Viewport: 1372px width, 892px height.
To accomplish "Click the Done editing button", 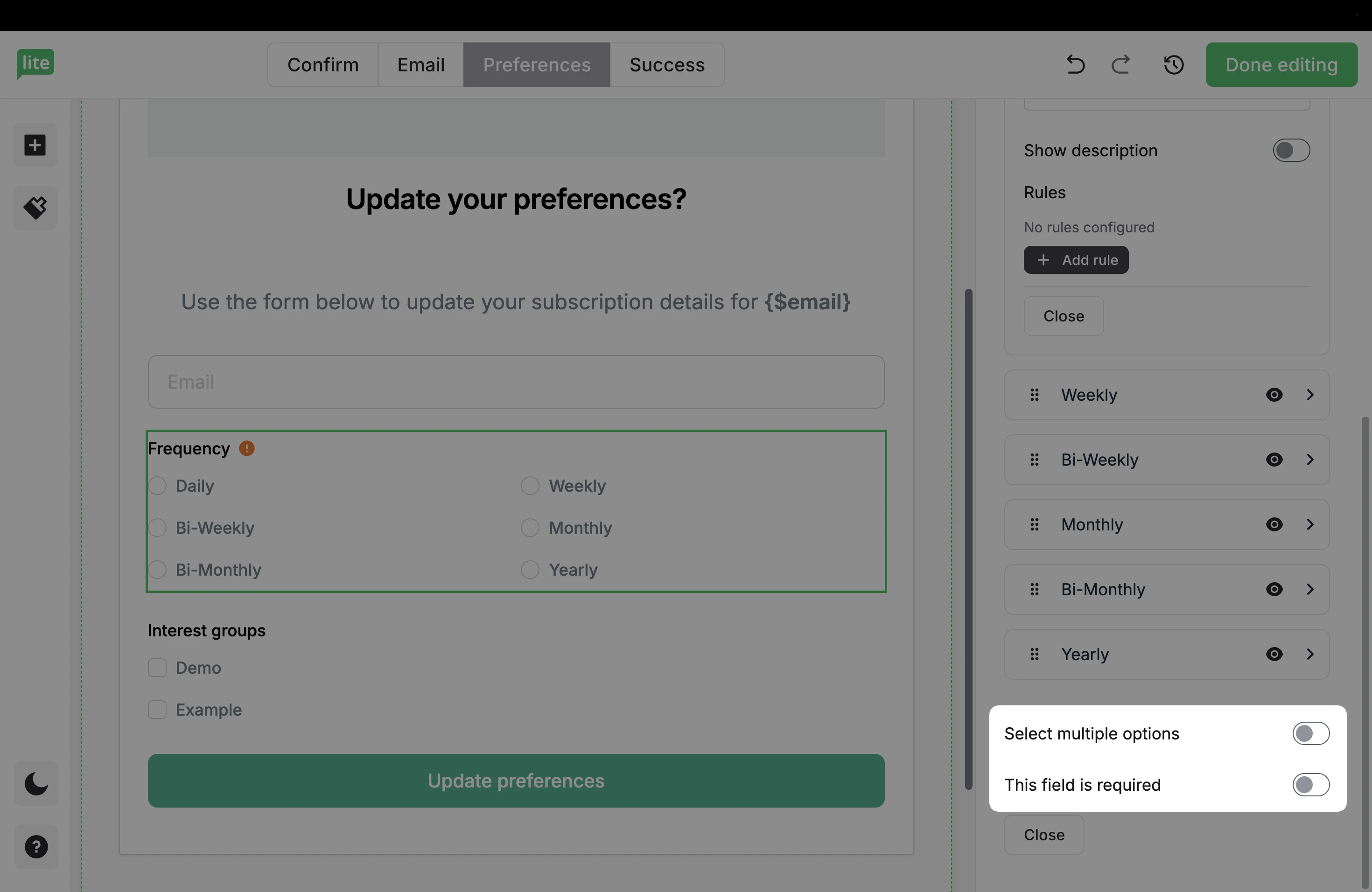I will pyautogui.click(x=1281, y=64).
